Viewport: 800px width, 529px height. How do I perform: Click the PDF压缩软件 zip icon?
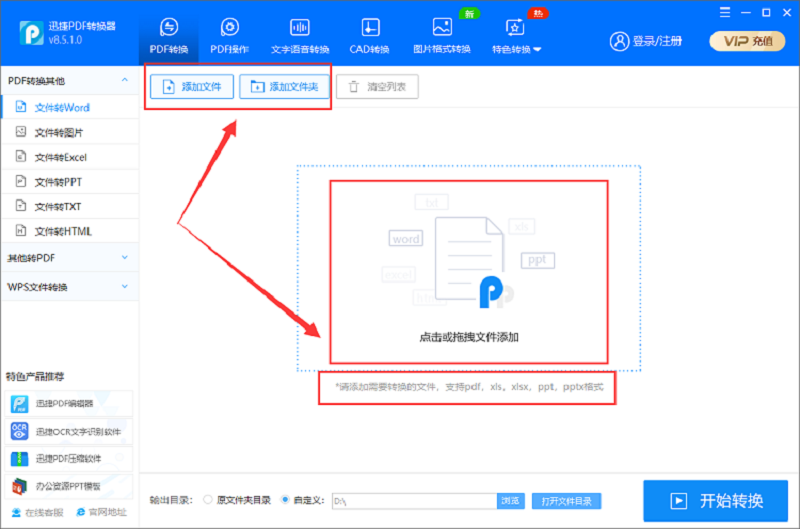tap(19, 459)
